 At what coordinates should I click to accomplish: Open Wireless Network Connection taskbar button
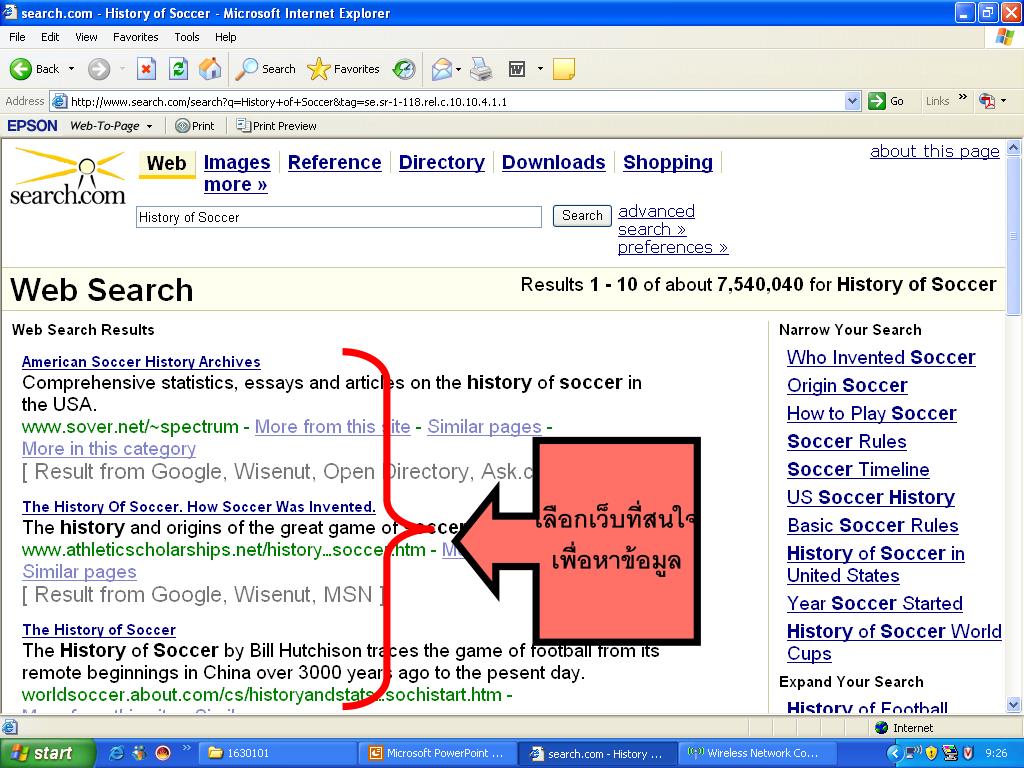click(758, 753)
